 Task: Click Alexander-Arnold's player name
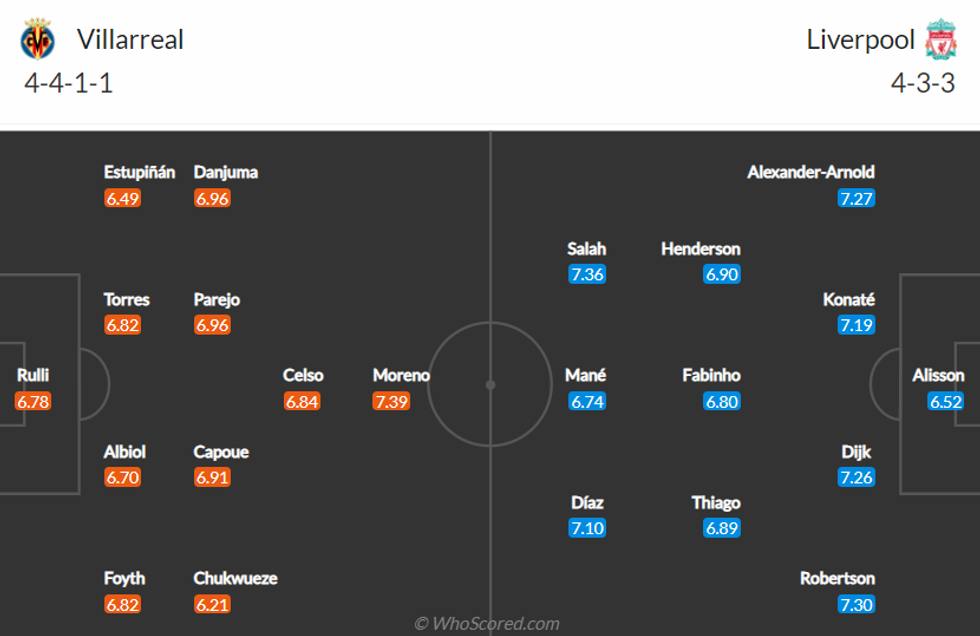(811, 172)
